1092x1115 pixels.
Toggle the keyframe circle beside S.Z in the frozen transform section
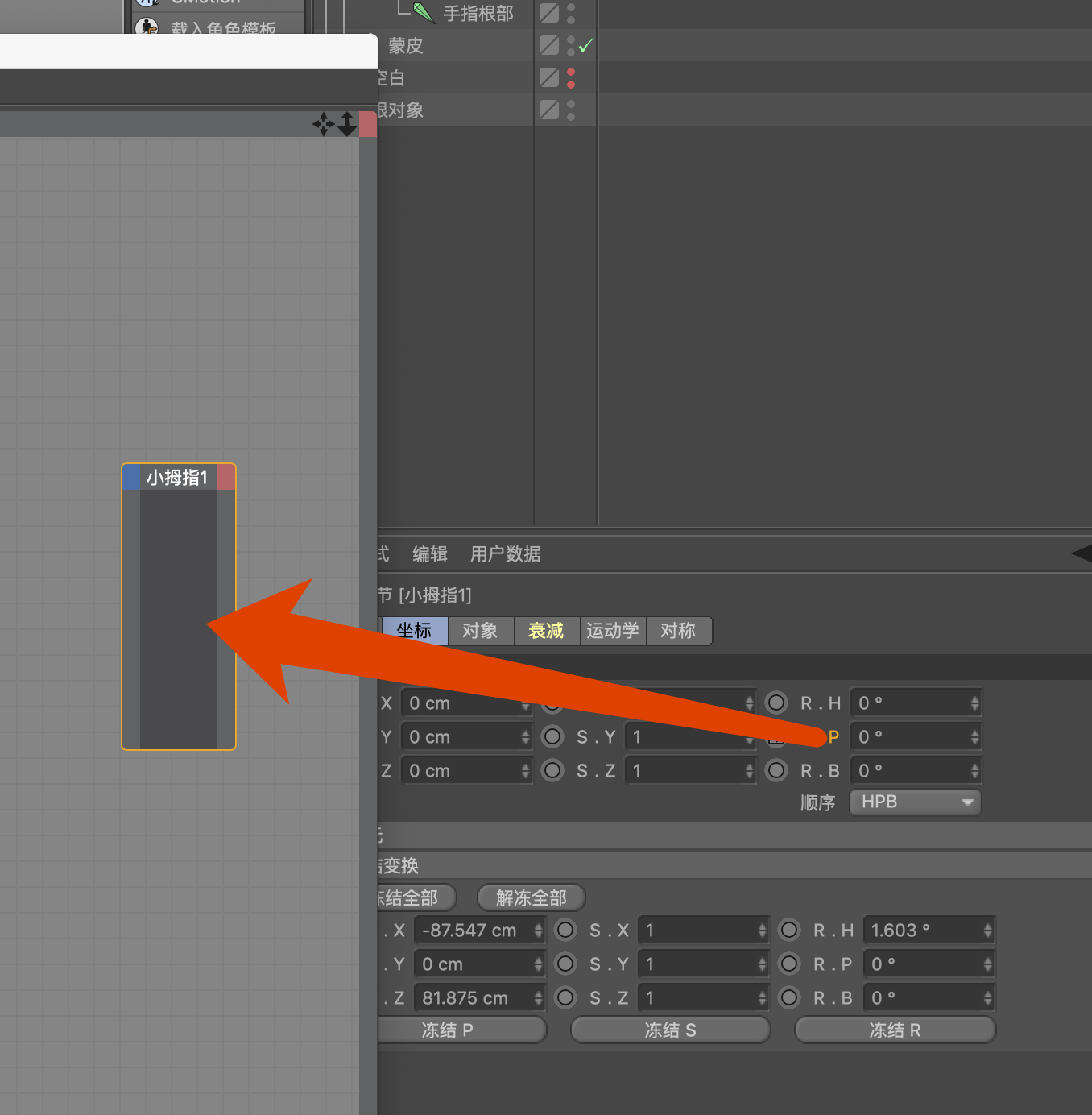click(565, 998)
